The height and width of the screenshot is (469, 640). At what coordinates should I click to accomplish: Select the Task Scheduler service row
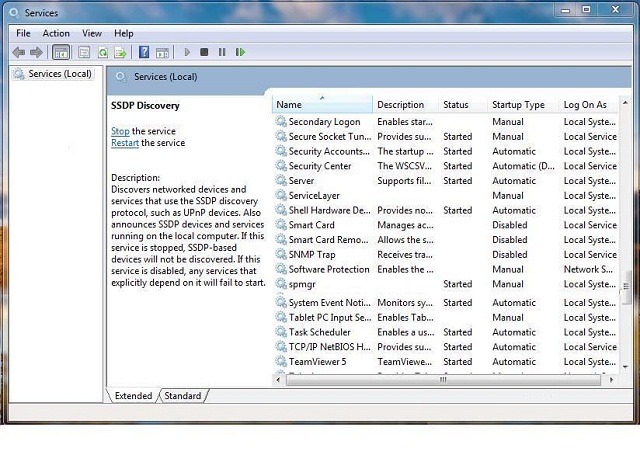[x=319, y=332]
